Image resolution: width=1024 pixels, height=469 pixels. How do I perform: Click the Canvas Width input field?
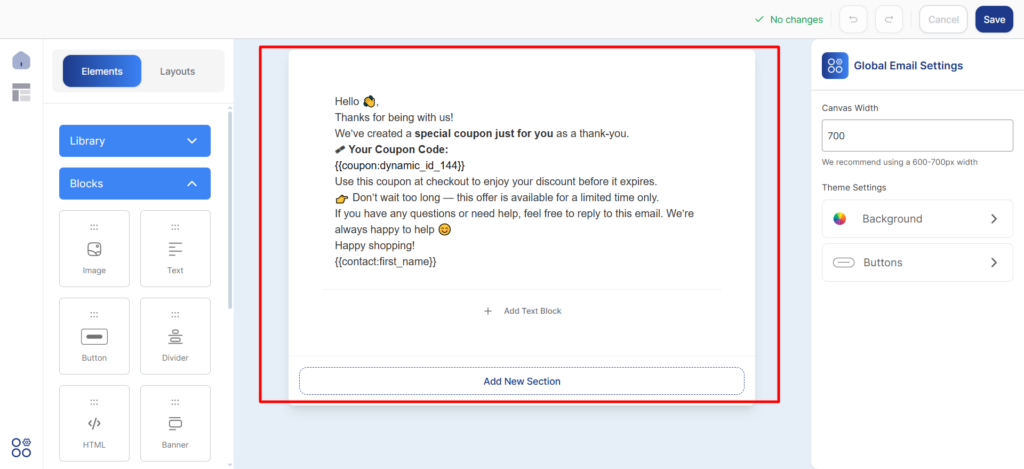pyautogui.click(x=917, y=134)
